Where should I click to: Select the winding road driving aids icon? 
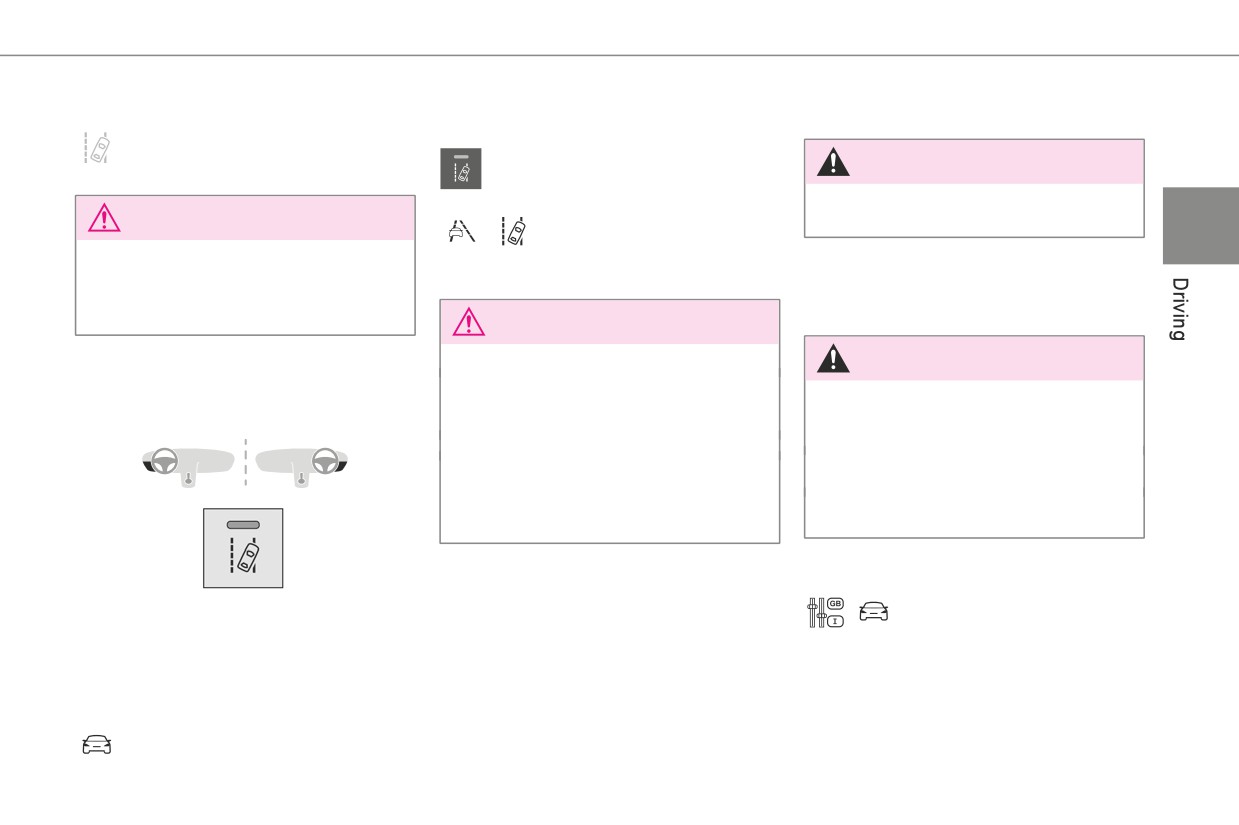tap(461, 233)
